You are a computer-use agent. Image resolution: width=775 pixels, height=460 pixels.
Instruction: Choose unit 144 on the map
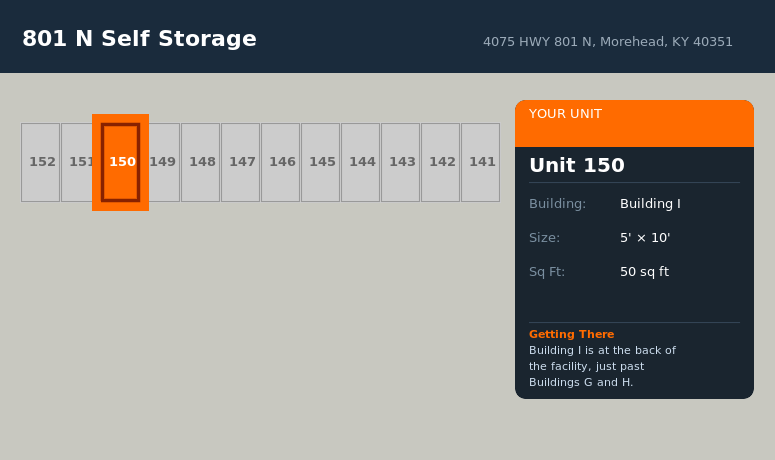(361, 162)
